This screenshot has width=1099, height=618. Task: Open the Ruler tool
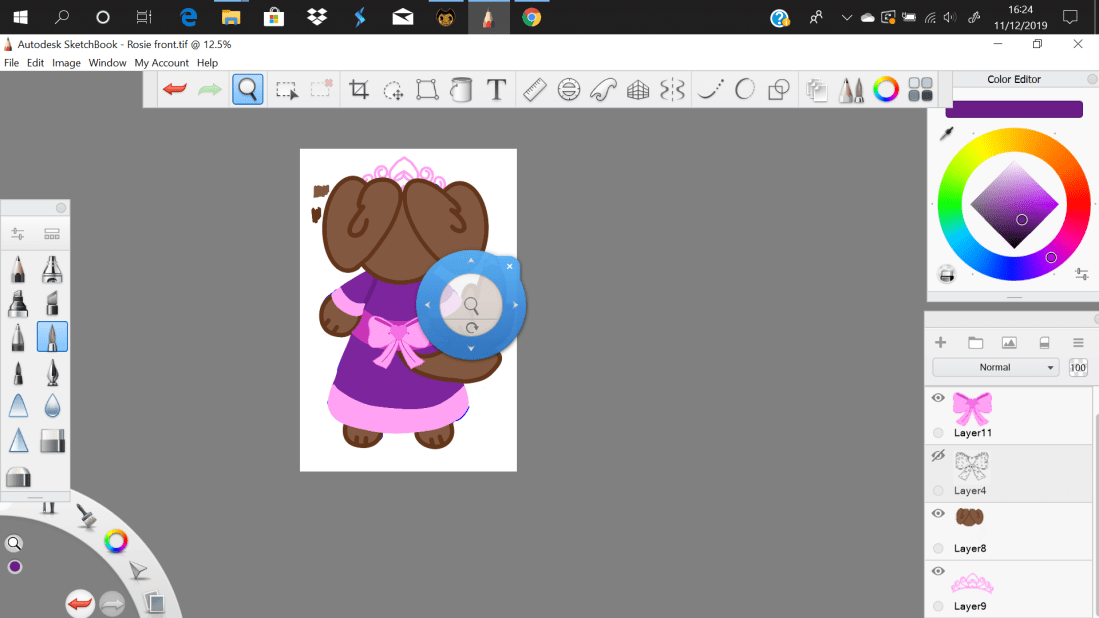pos(534,90)
